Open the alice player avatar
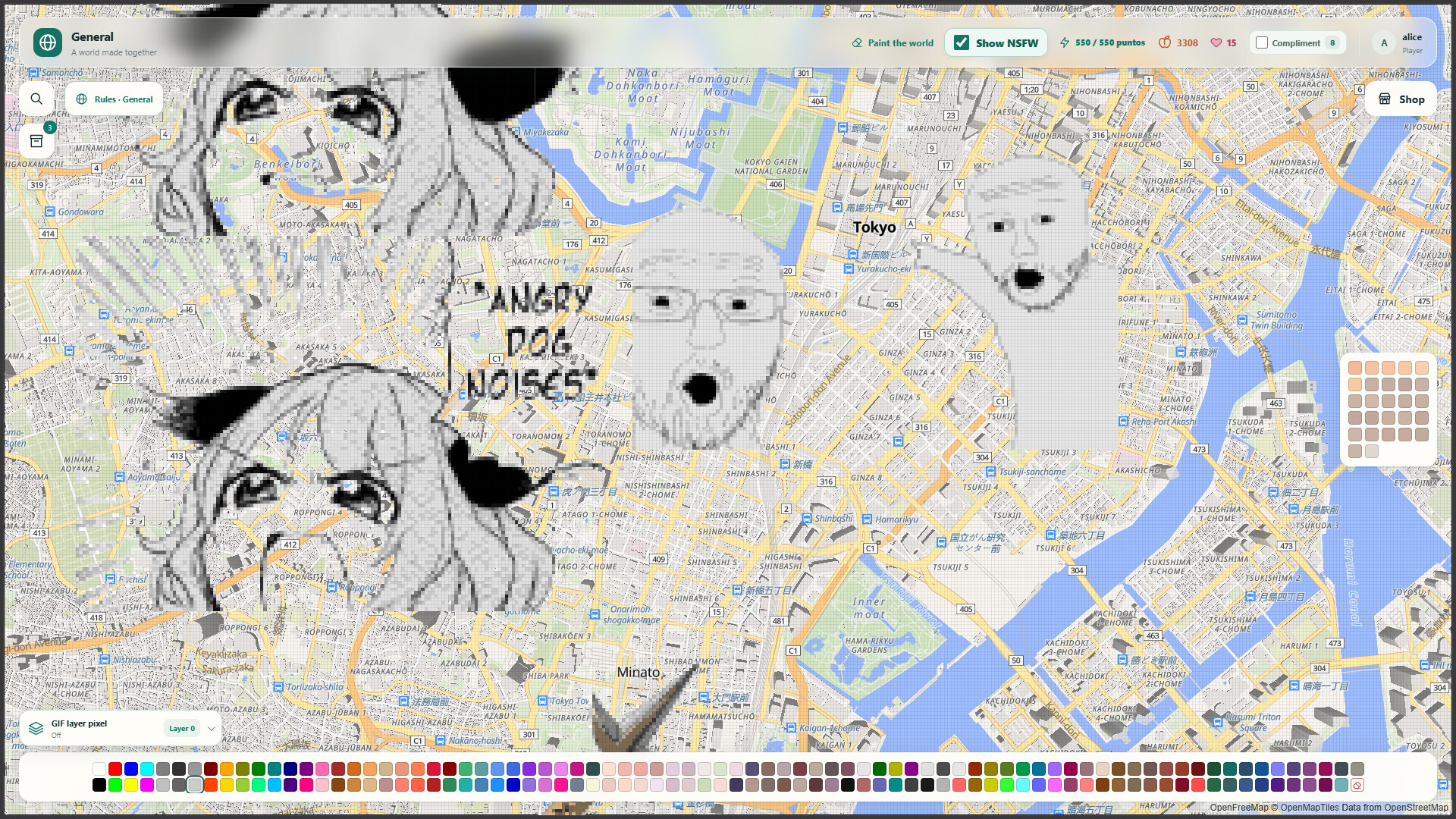 tap(1384, 43)
